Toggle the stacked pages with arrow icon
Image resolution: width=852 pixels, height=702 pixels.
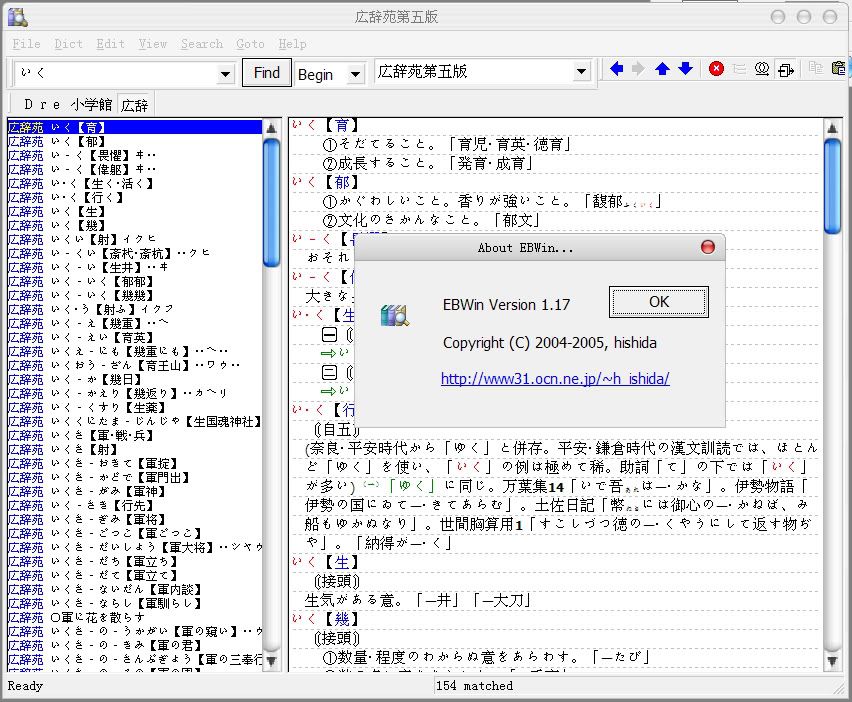pos(786,70)
